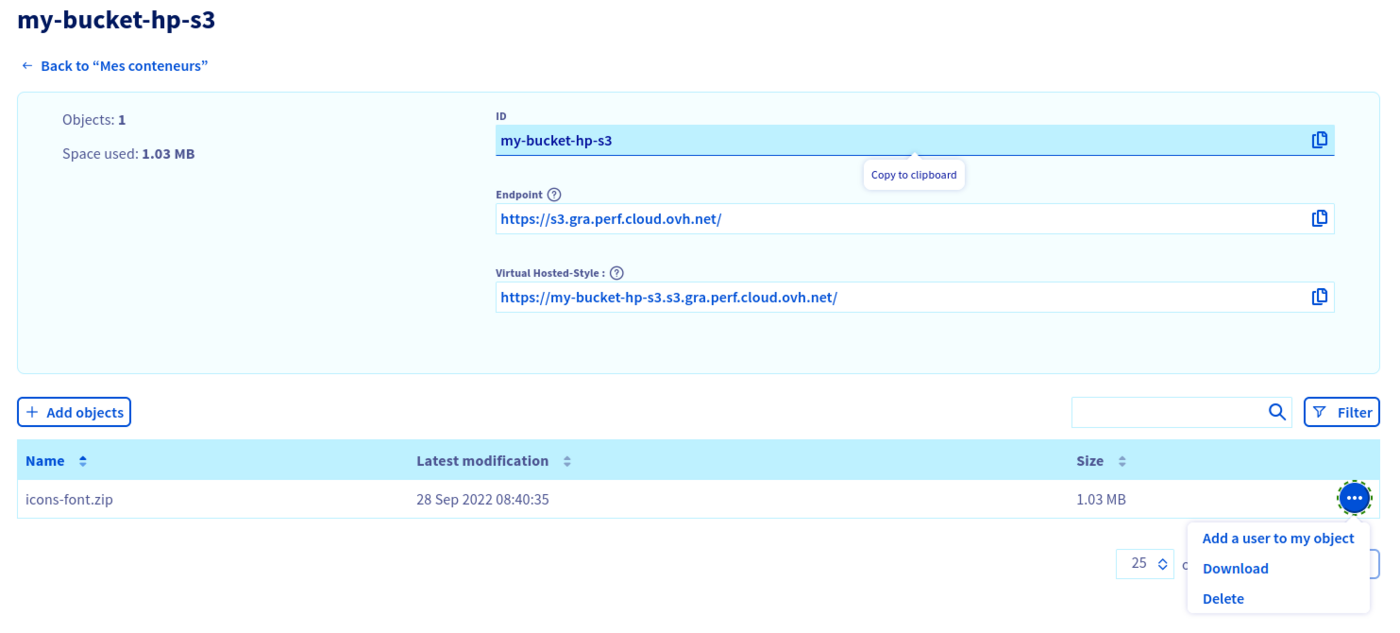Copy the Endpoint URL to clipboard
The image size is (1400, 633).
click(x=1319, y=218)
